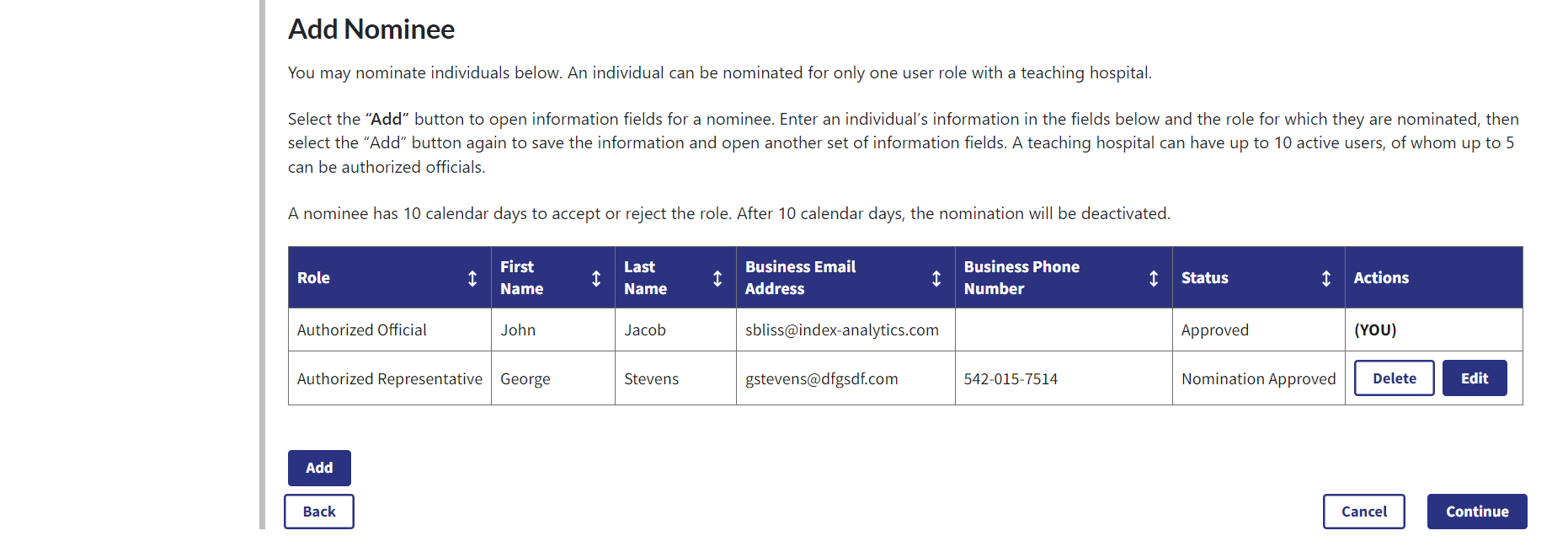Sort by Business Phone Number arrow icon

pos(1154,278)
